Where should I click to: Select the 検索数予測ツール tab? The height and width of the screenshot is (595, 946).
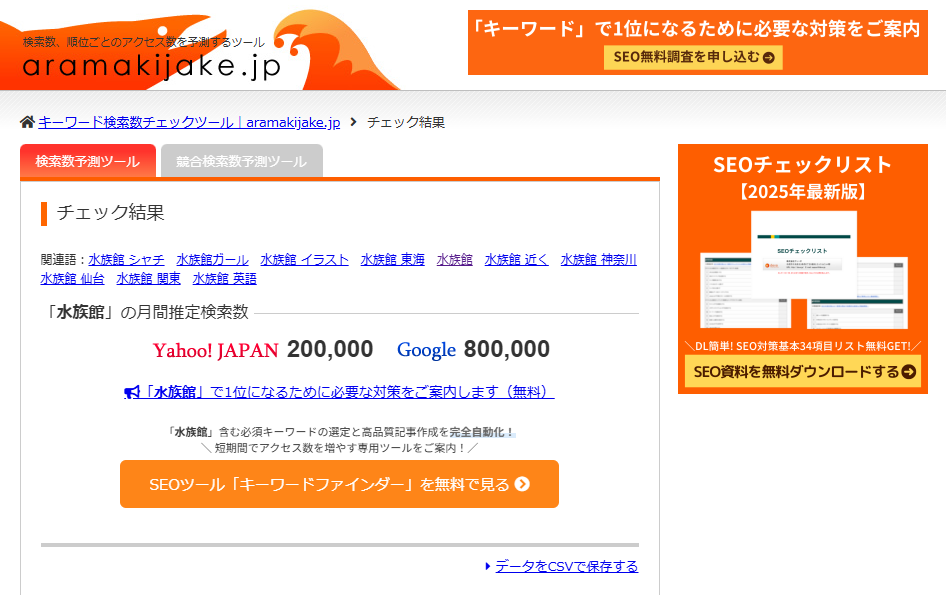88,161
